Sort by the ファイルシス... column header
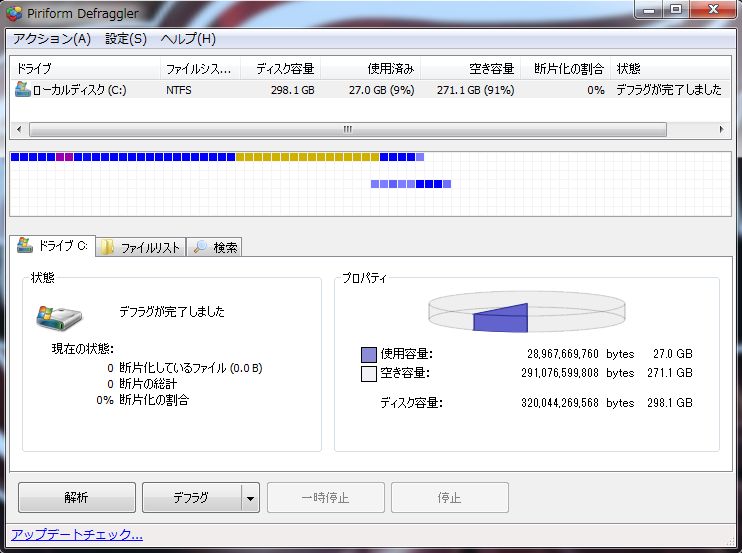 pyautogui.click(x=200, y=69)
